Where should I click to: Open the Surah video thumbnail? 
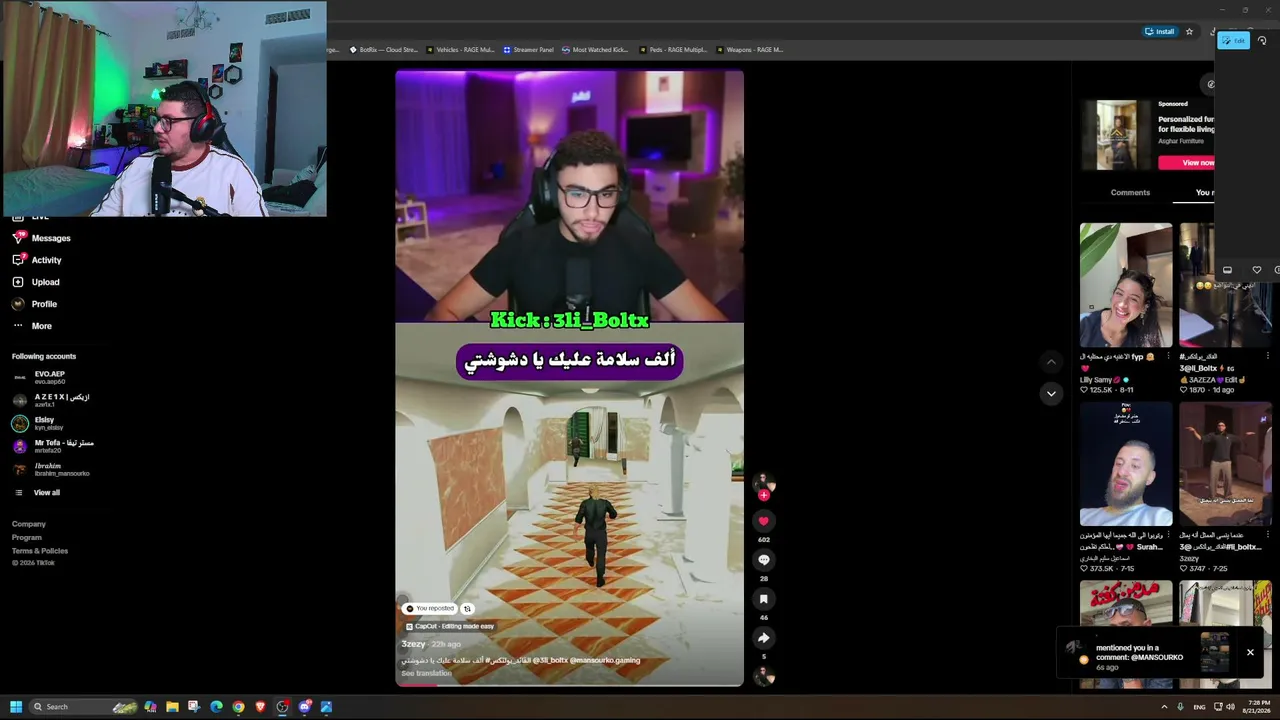pyautogui.click(x=1126, y=464)
